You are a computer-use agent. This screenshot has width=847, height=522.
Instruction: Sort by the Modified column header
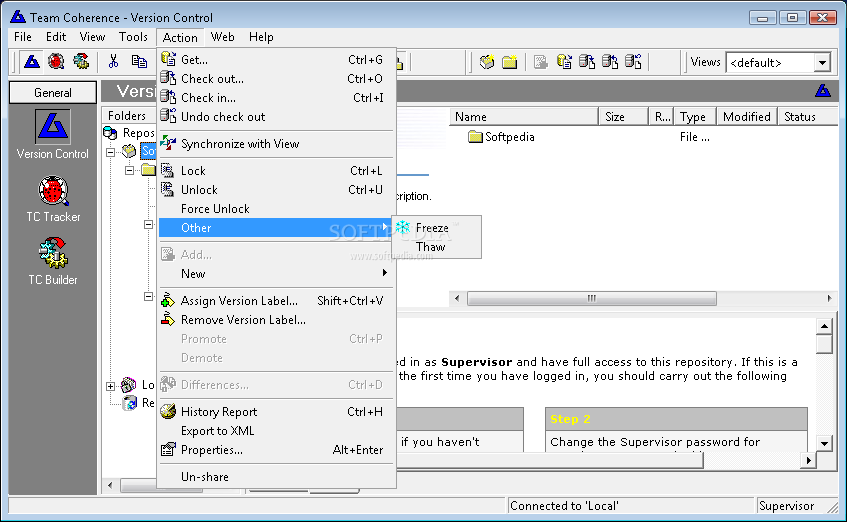(747, 117)
